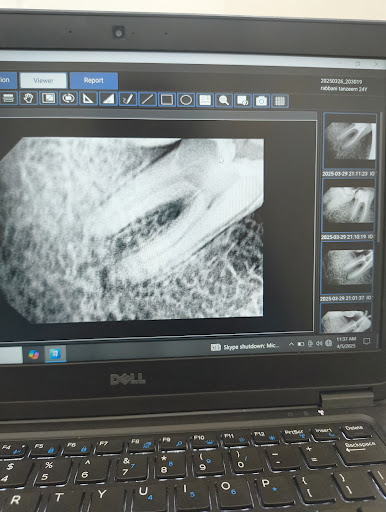Click the image settings tool beside magnifier
Screen dimensions: 386x512
(243, 101)
